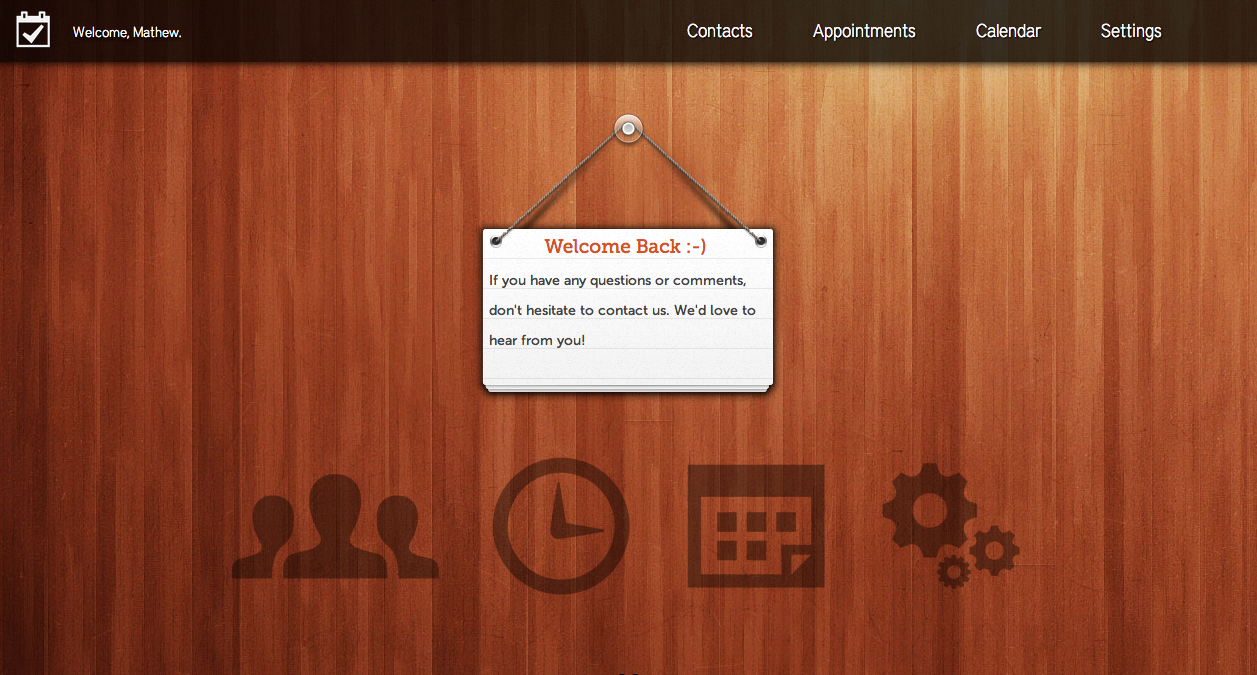Viewport: 1257px width, 675px height.
Task: Click the "Welcome Back :-)" note heading
Action: point(626,246)
